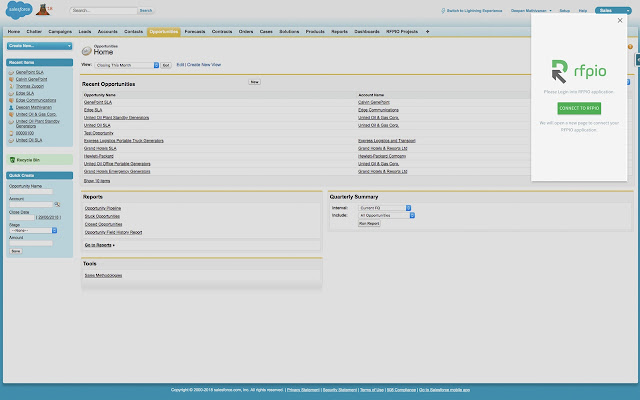Click the Connect to RFPIO button

579,108
